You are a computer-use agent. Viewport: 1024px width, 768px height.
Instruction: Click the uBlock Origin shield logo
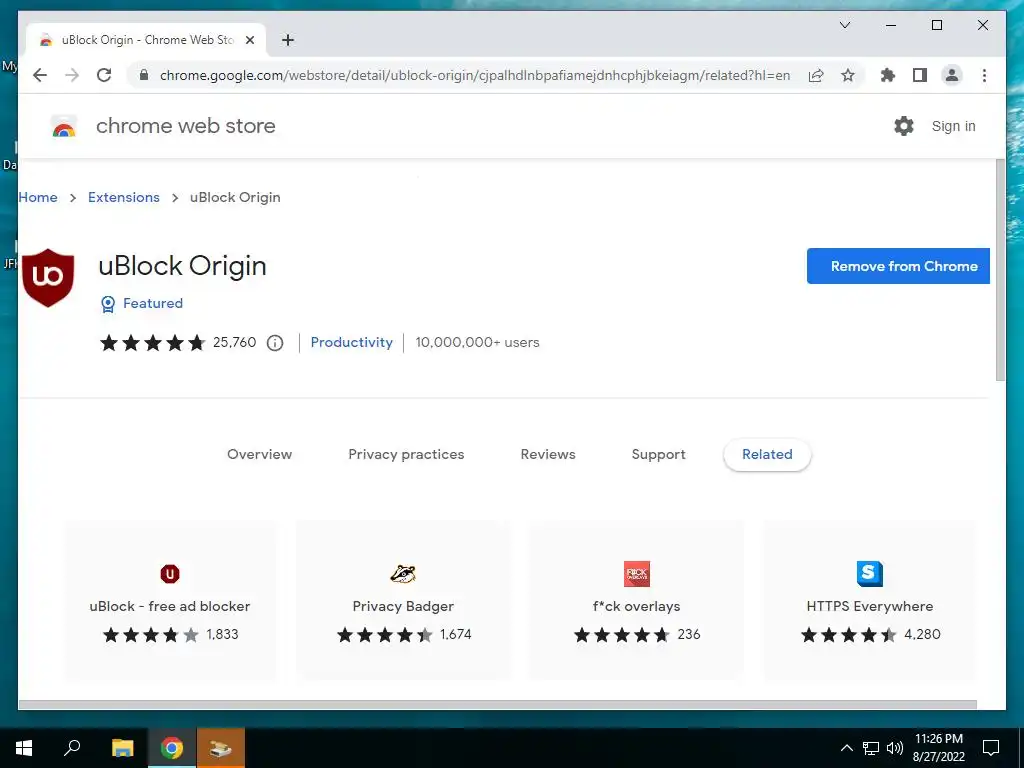pyautogui.click(x=48, y=278)
